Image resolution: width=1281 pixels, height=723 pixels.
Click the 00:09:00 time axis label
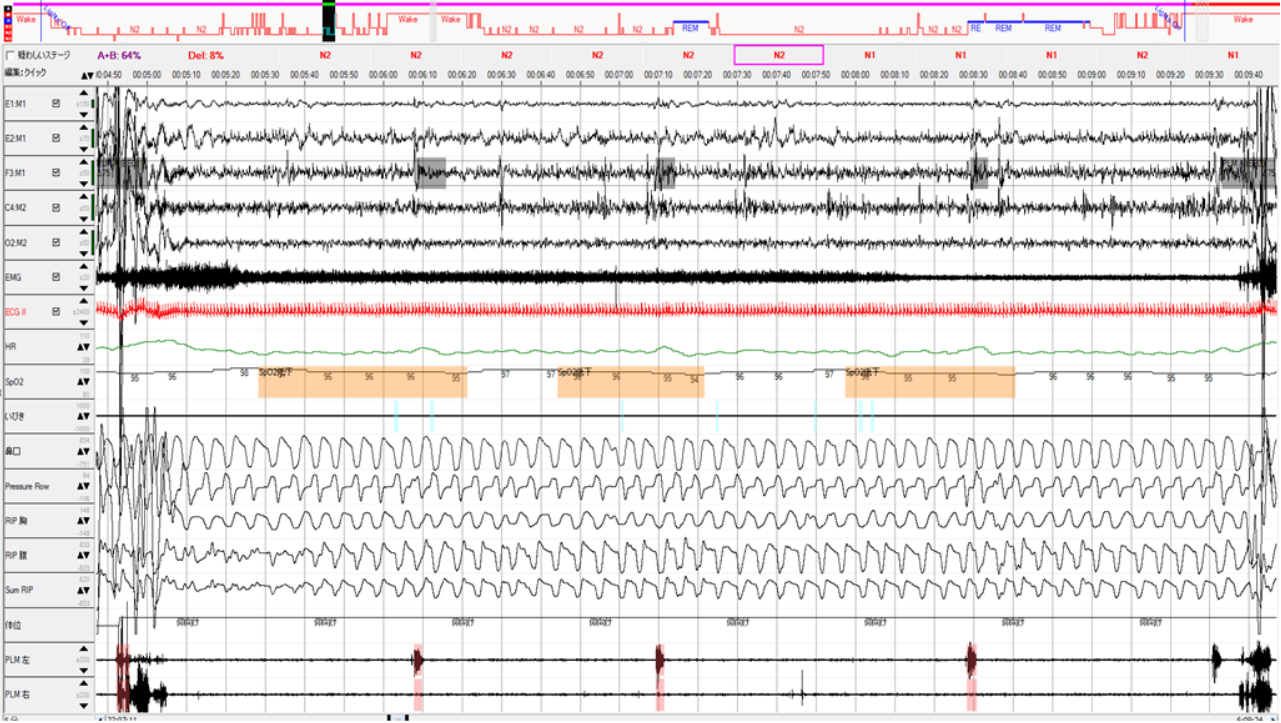[x=1091, y=75]
